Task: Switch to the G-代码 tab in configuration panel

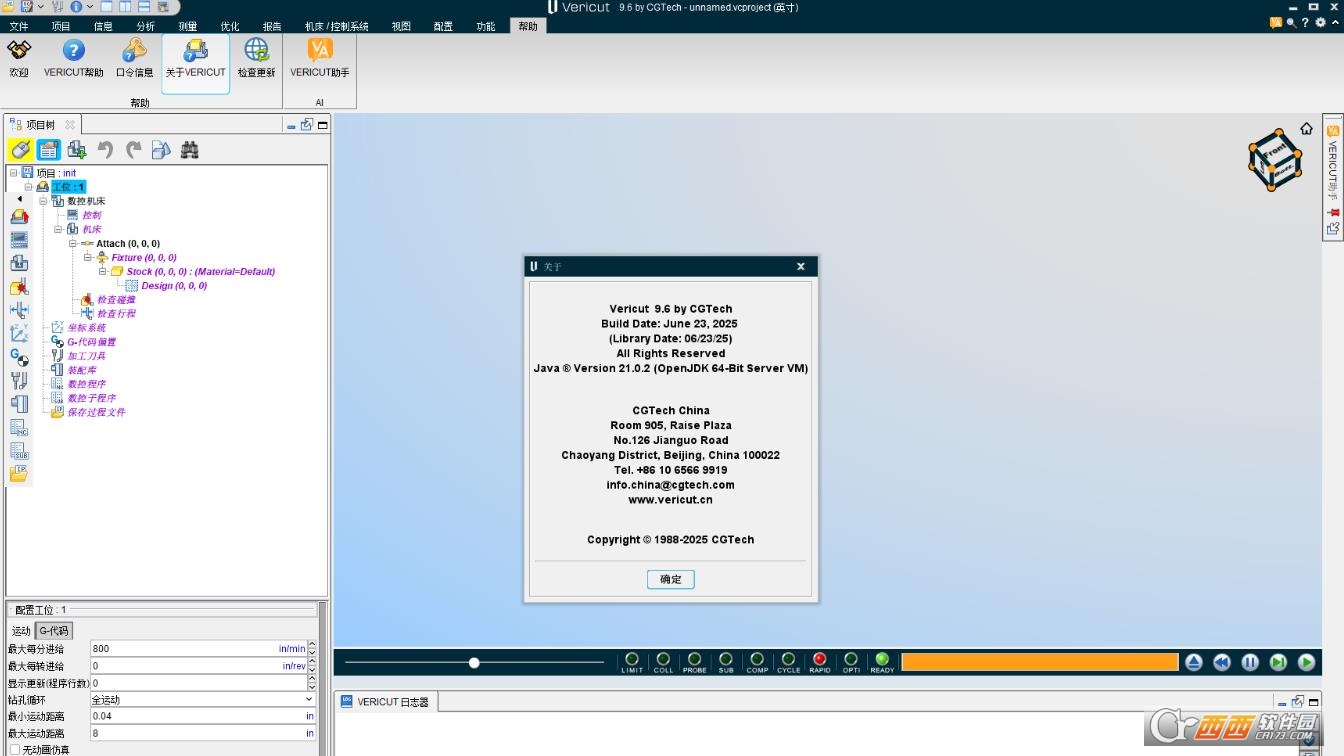Action: (x=54, y=631)
